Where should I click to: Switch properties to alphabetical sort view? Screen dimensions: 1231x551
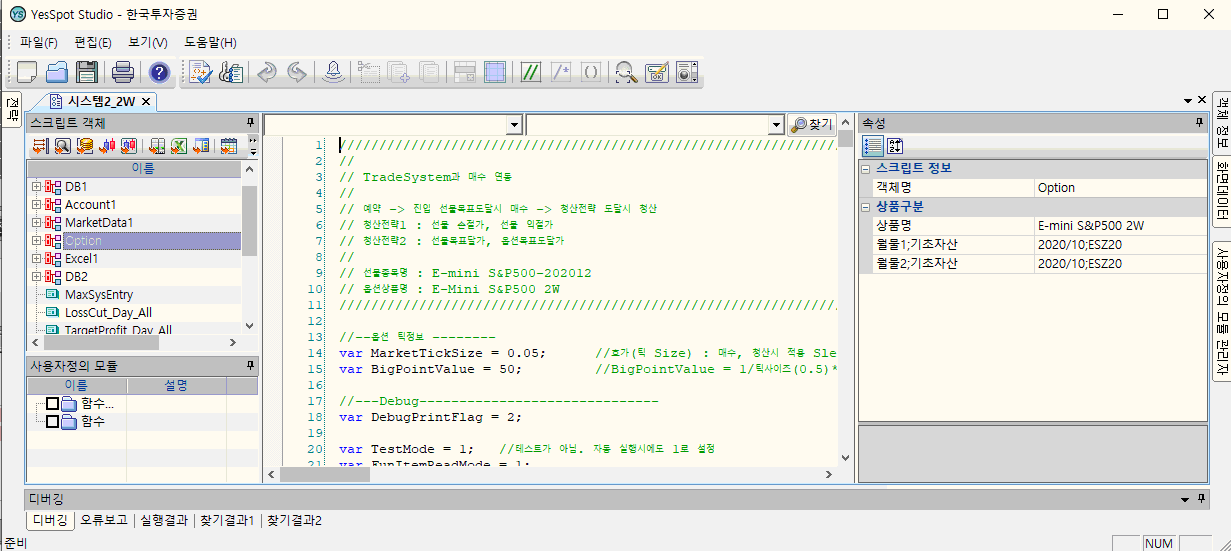pyautogui.click(x=896, y=146)
